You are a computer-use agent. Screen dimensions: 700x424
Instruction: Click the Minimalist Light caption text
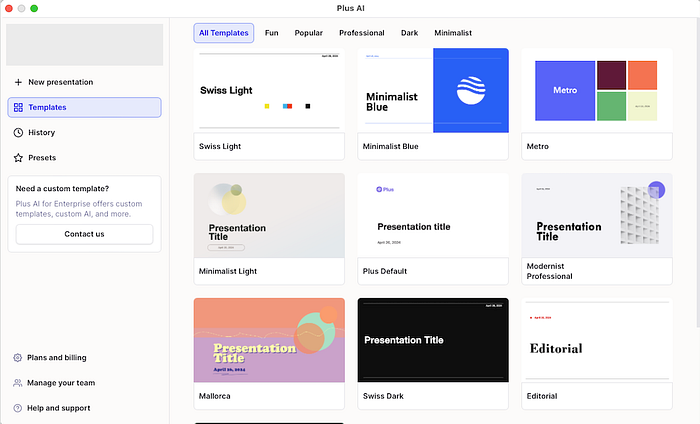pos(228,271)
